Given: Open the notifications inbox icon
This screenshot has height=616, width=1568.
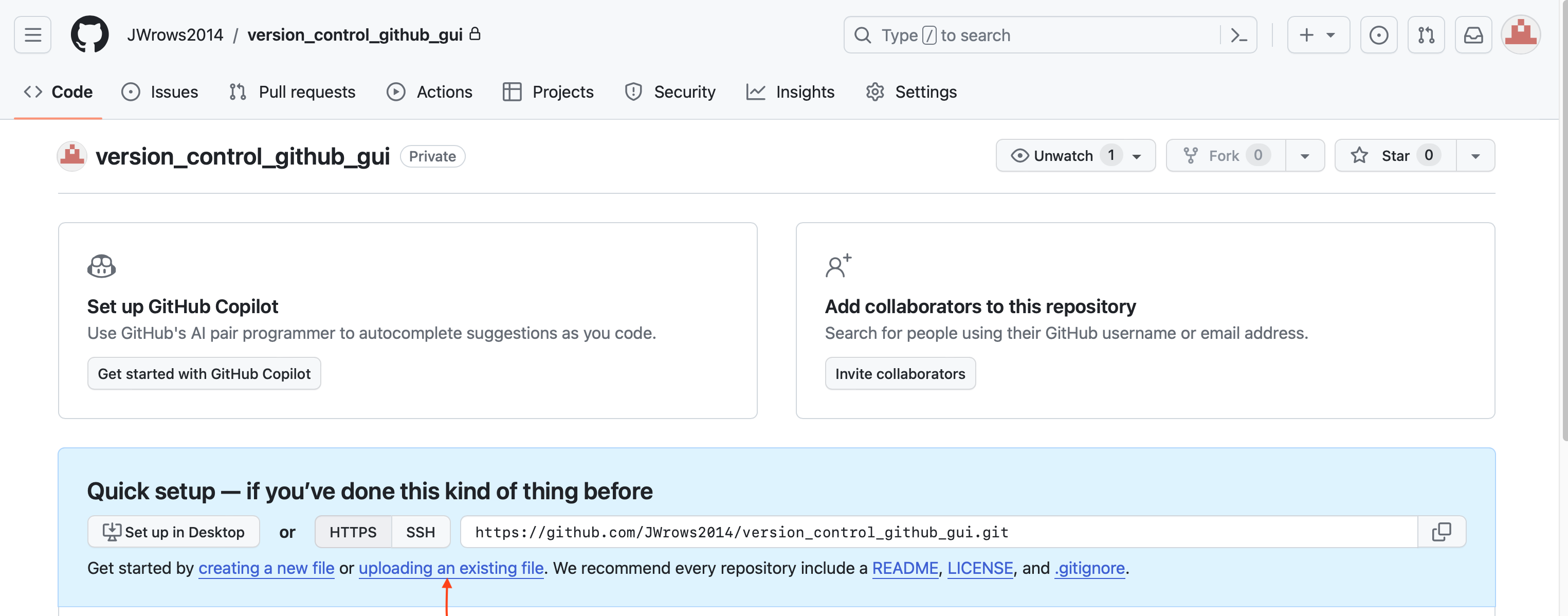Looking at the screenshot, I should (x=1472, y=35).
